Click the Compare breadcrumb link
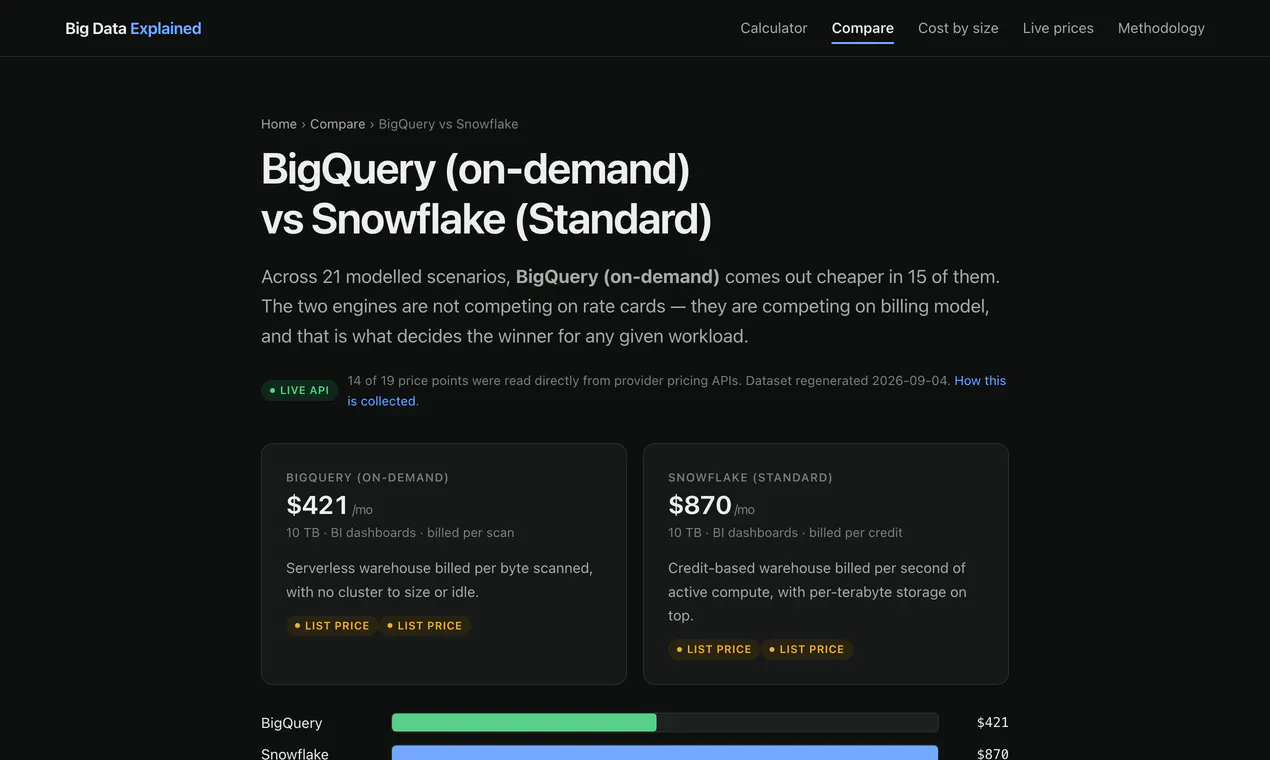Image resolution: width=1270 pixels, height=760 pixels. 337,124
